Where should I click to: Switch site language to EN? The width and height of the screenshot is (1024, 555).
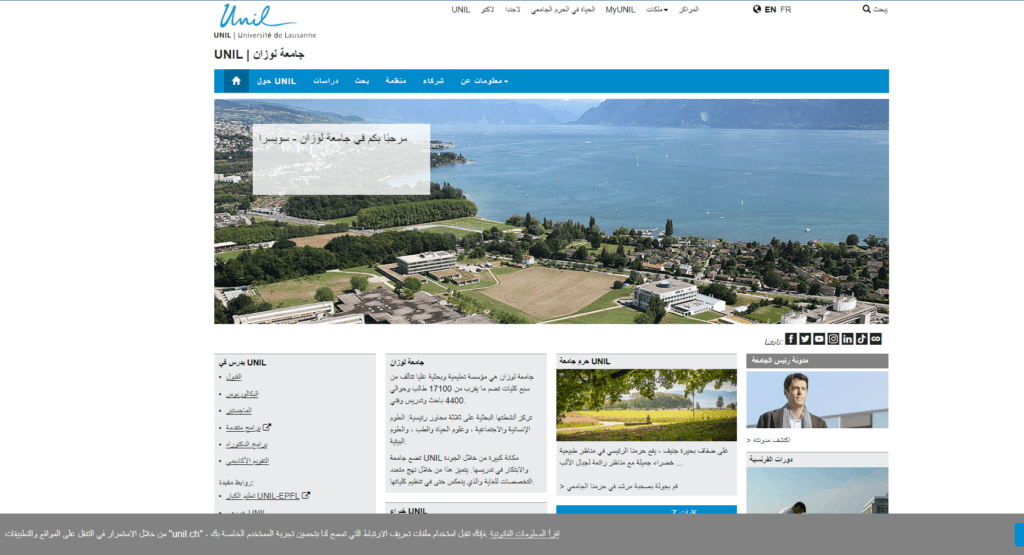[x=770, y=9]
